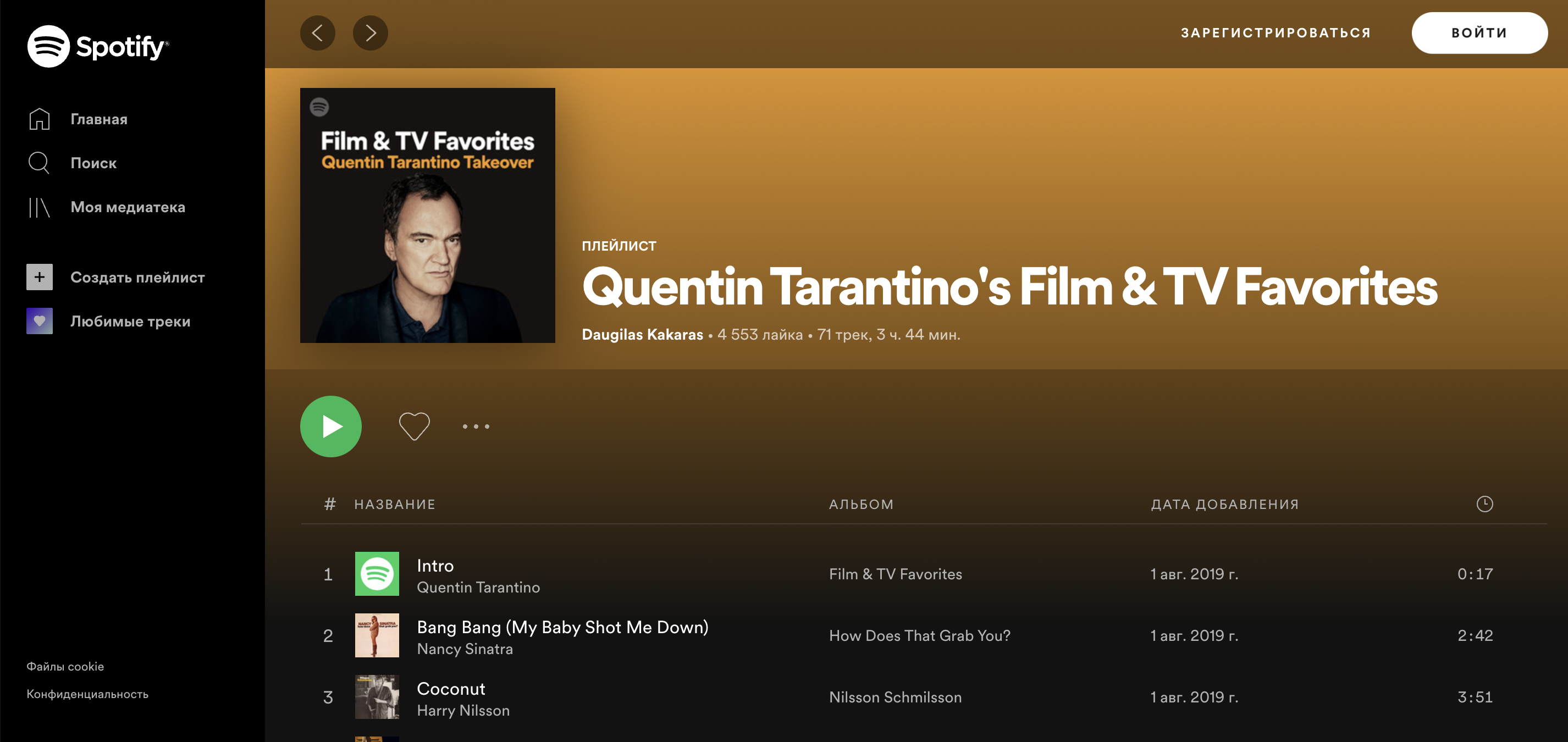Click the Spotify logo
Viewport: 1568px width, 742px height.
coord(98,46)
